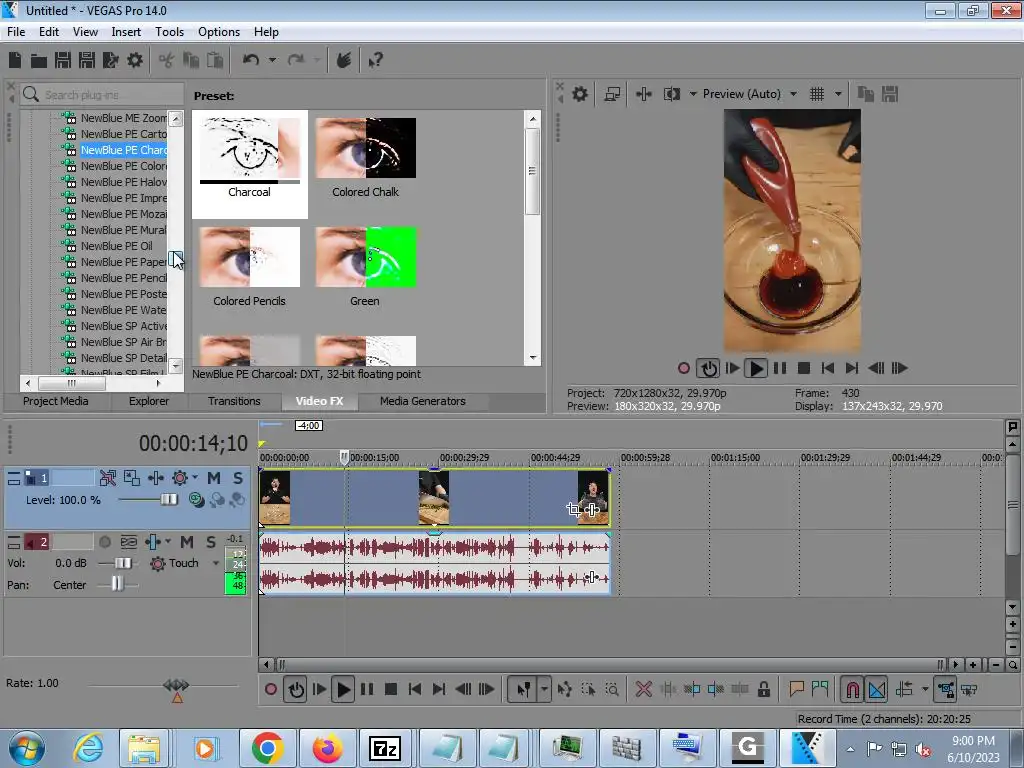The height and width of the screenshot is (768, 1024).
Task: Click Event Pan/Crop icon on video clip
Action: [x=573, y=509]
